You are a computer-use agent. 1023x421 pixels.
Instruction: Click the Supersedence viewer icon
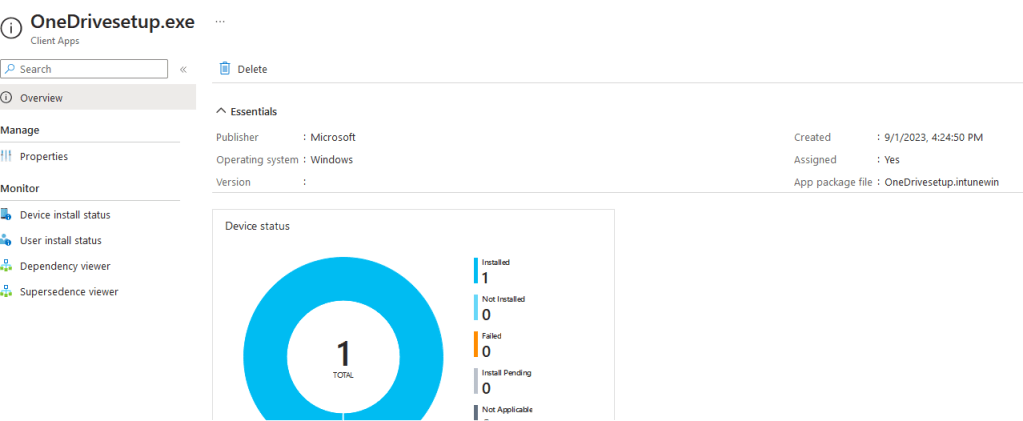click(x=7, y=292)
